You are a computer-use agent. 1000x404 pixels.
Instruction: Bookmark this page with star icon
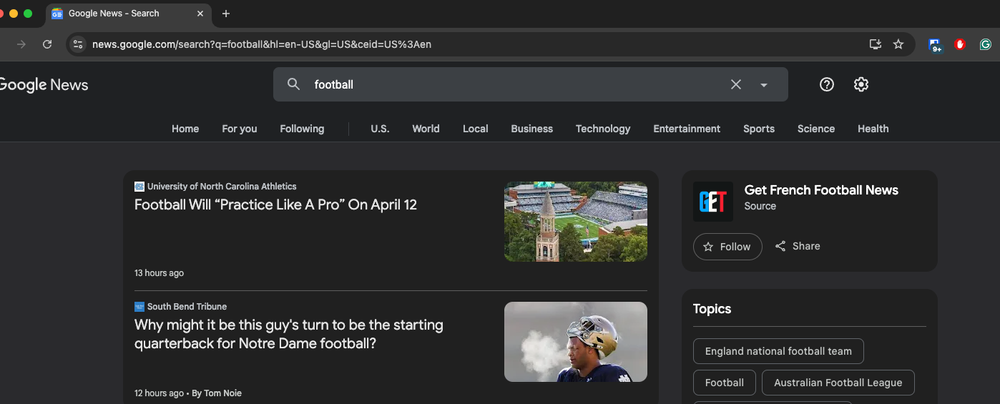[x=898, y=44]
